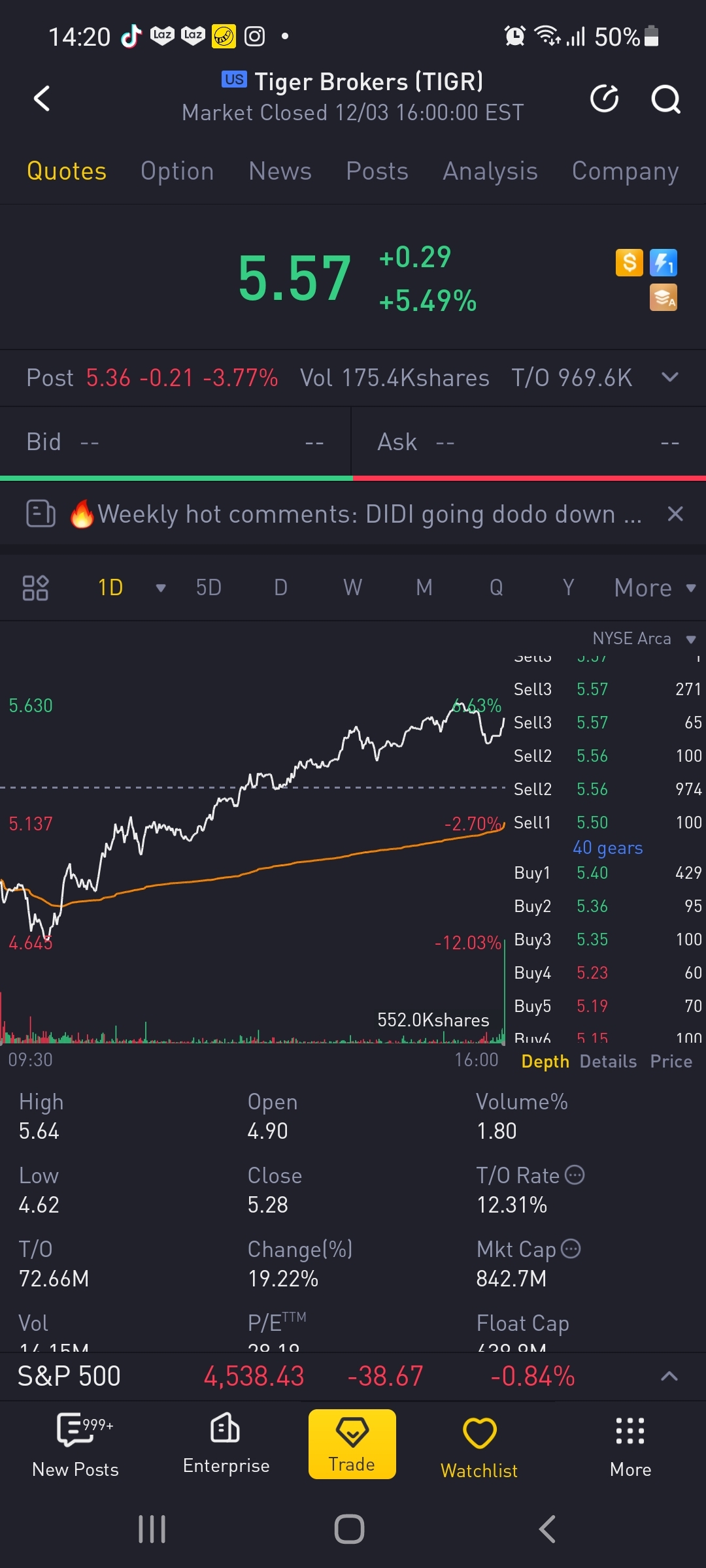Open the hot comments news icon
The image size is (706, 1568).
click(41, 514)
